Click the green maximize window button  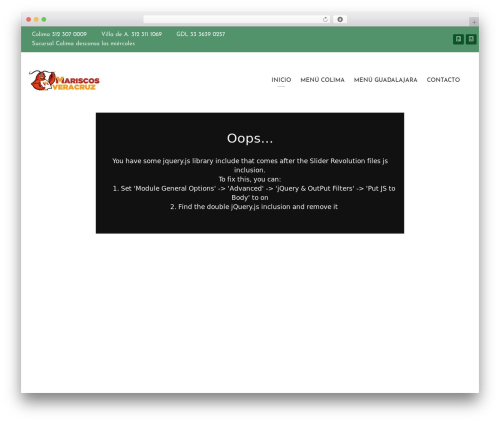pyautogui.click(x=44, y=19)
